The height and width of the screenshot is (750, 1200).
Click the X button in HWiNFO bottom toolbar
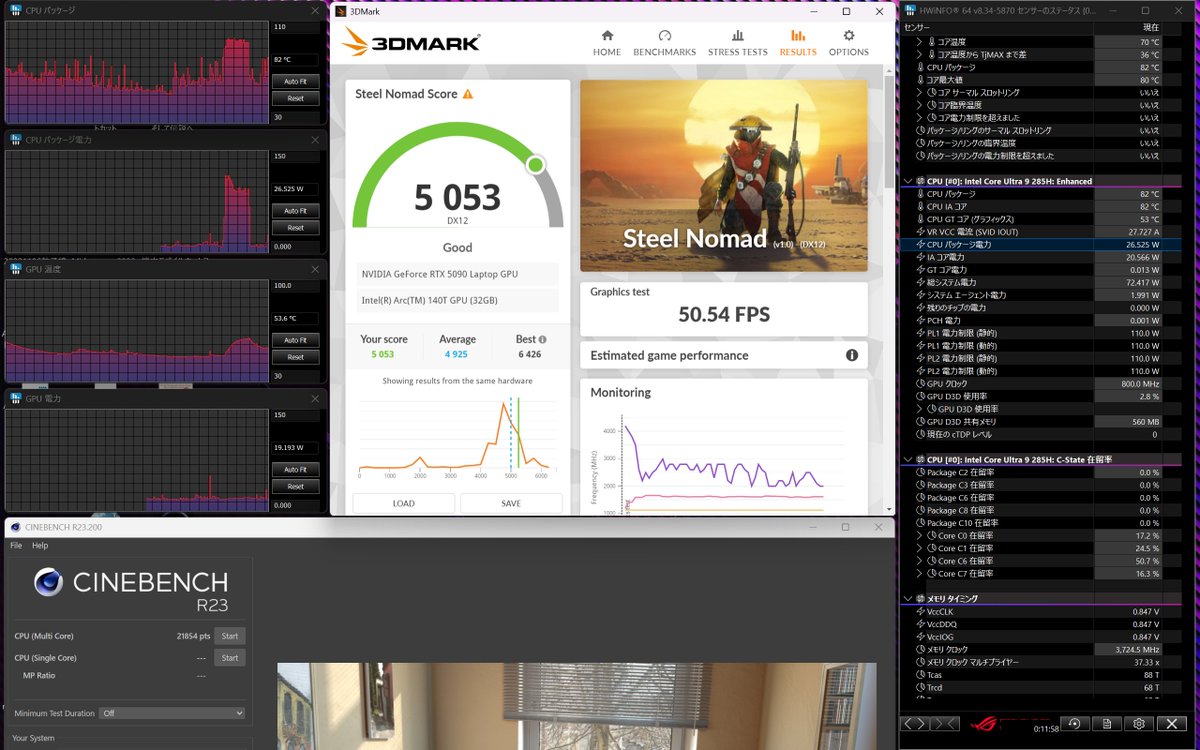click(1172, 723)
